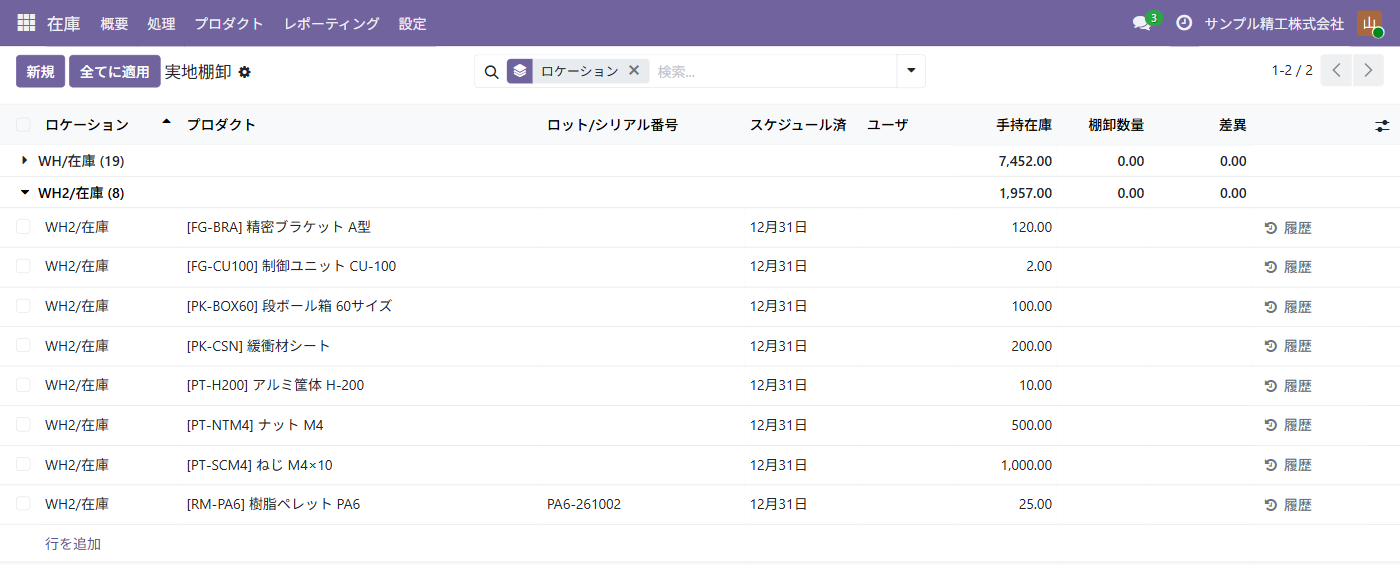Image resolution: width=1400 pixels, height=565 pixels.
Task: Open the 設定 menu
Action: [412, 23]
